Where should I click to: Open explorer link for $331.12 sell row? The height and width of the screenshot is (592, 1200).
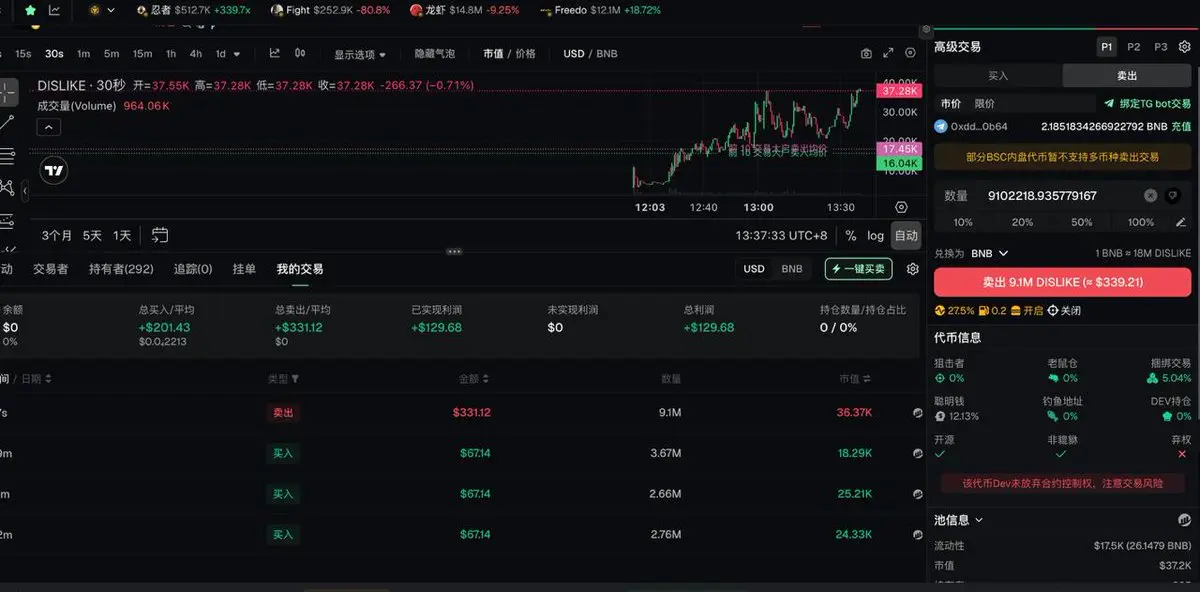tap(918, 412)
